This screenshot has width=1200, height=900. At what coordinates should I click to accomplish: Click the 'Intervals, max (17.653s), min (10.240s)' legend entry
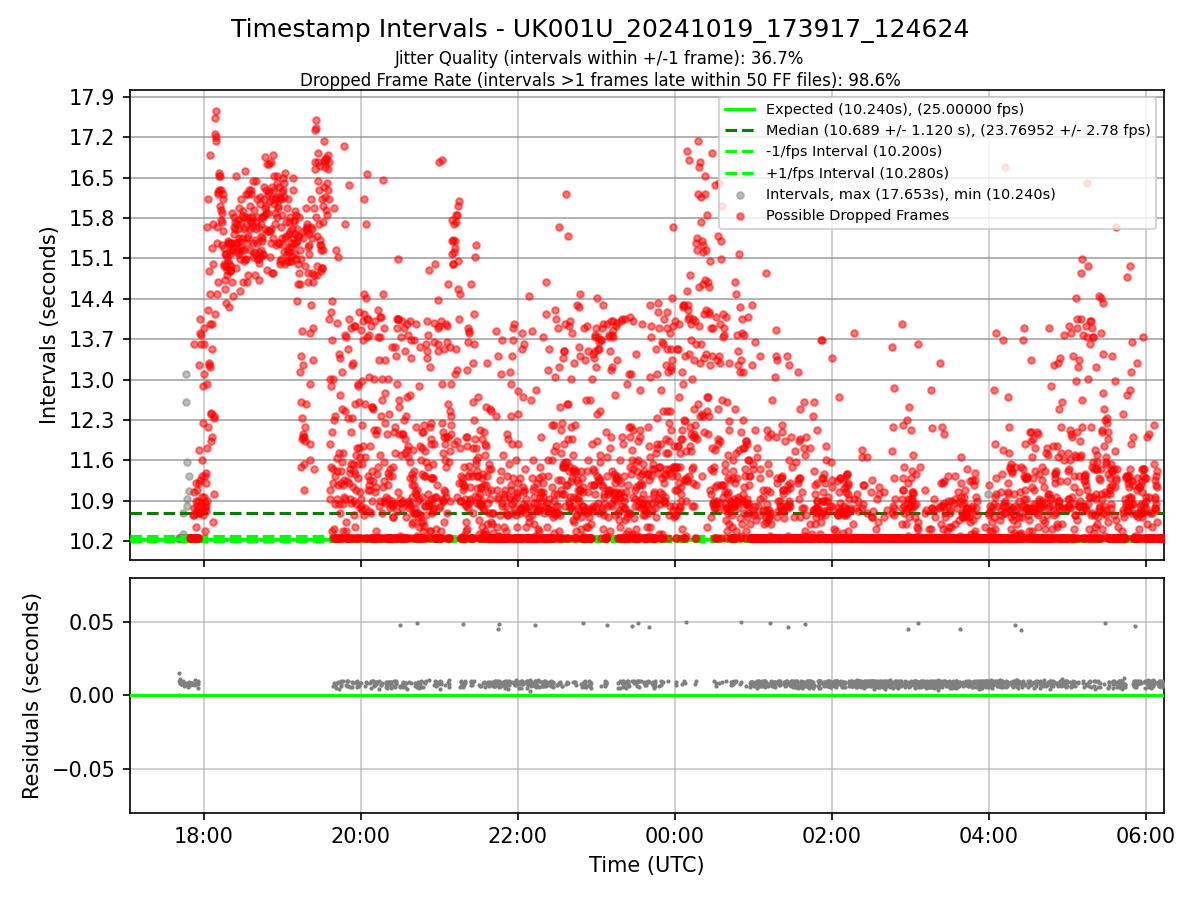[910, 194]
